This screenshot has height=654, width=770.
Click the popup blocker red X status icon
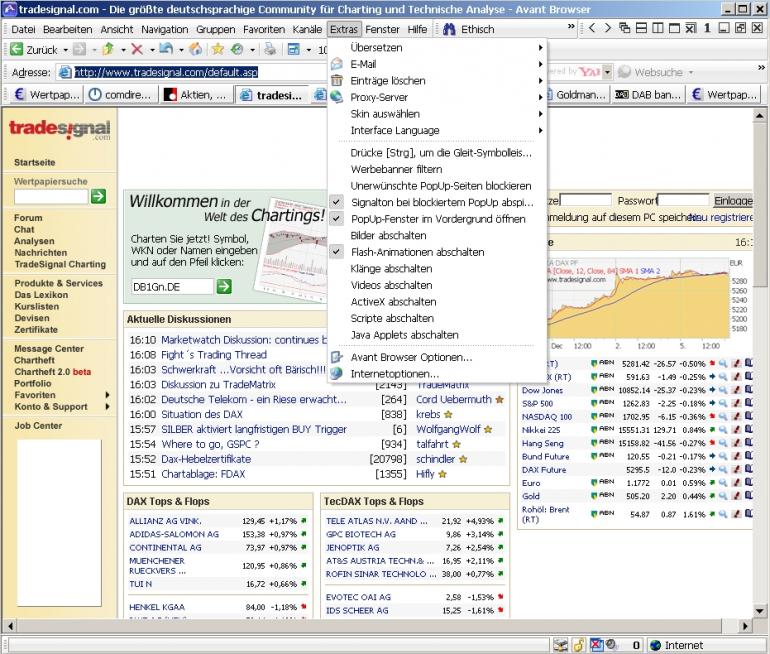[x=596, y=645]
